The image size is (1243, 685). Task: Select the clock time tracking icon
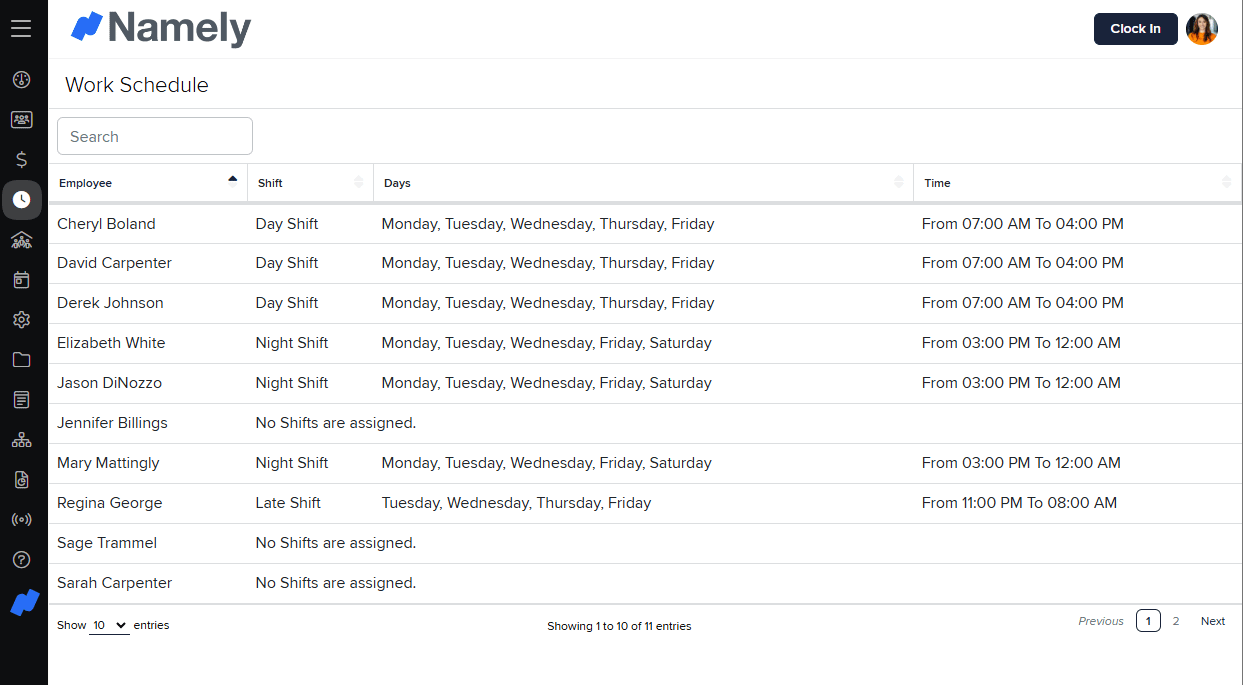(21, 200)
